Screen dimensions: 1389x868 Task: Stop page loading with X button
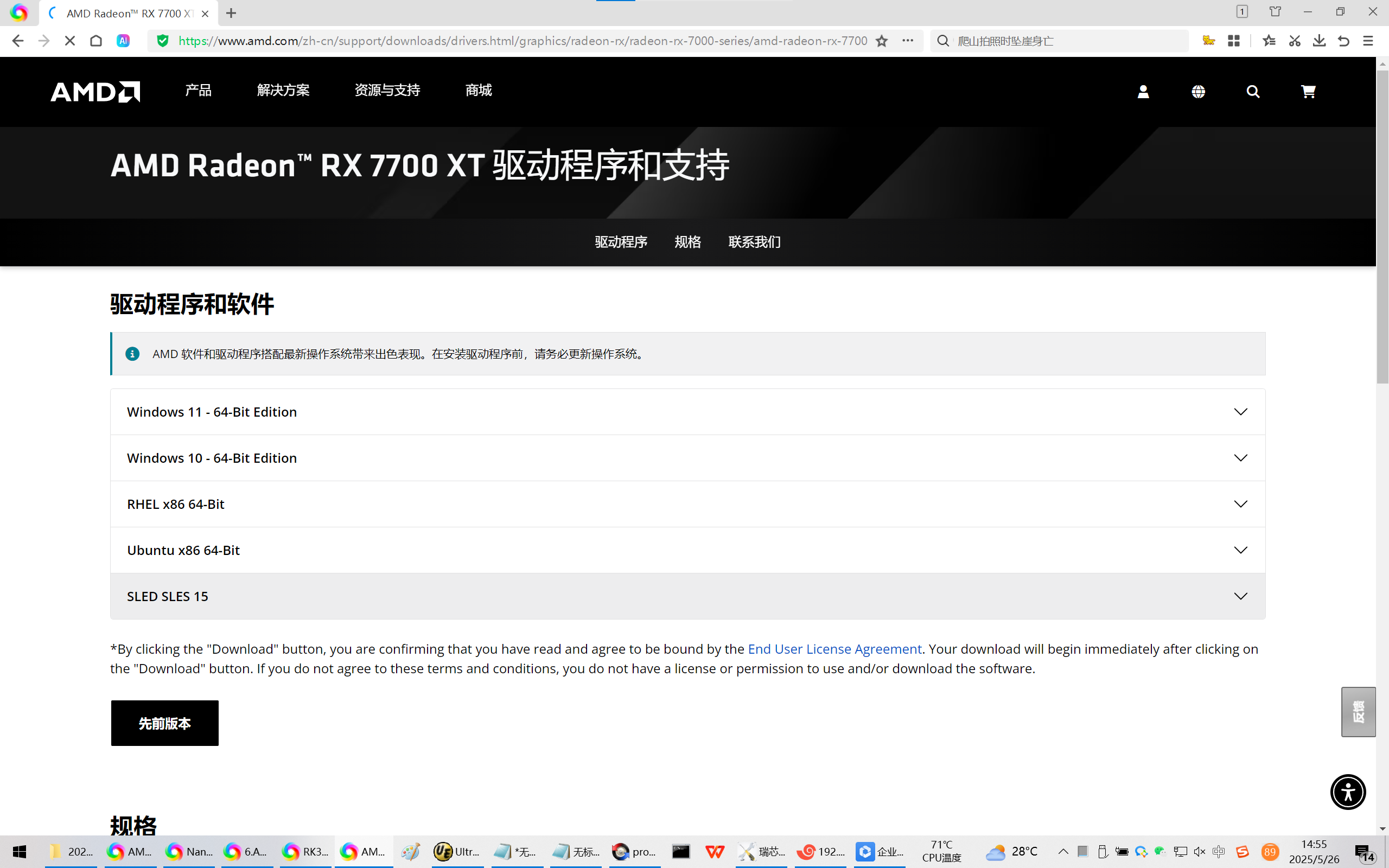coord(70,41)
